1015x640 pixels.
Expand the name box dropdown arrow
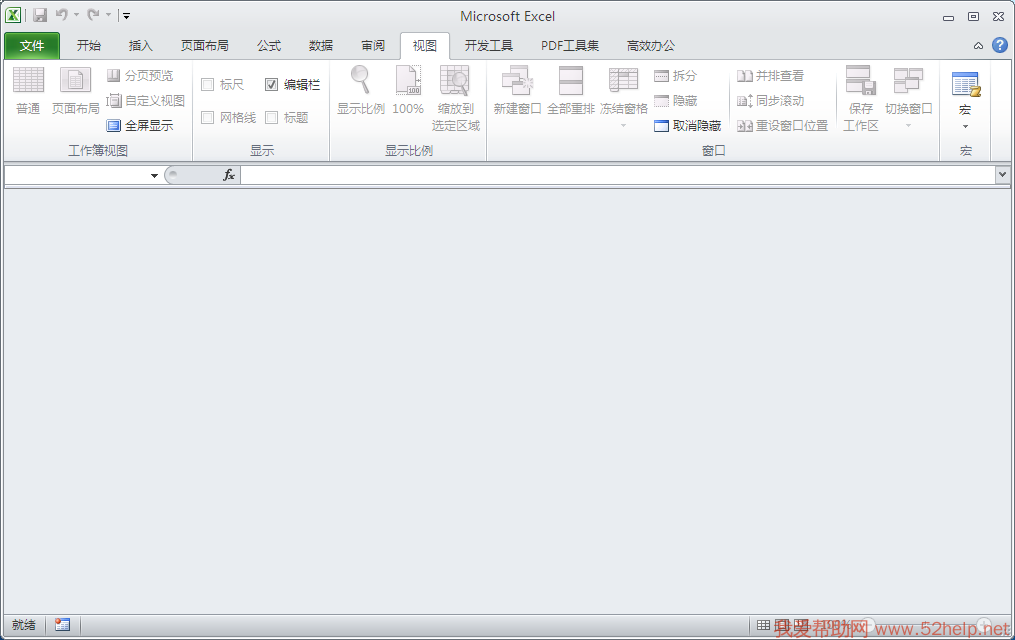[154, 176]
